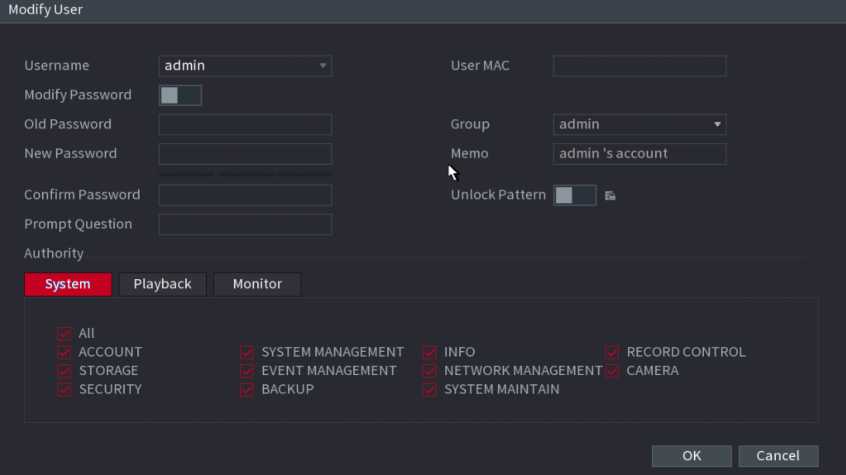Switch to the Playback authority tab
Screen dimensions: 846x475
[x=162, y=284]
